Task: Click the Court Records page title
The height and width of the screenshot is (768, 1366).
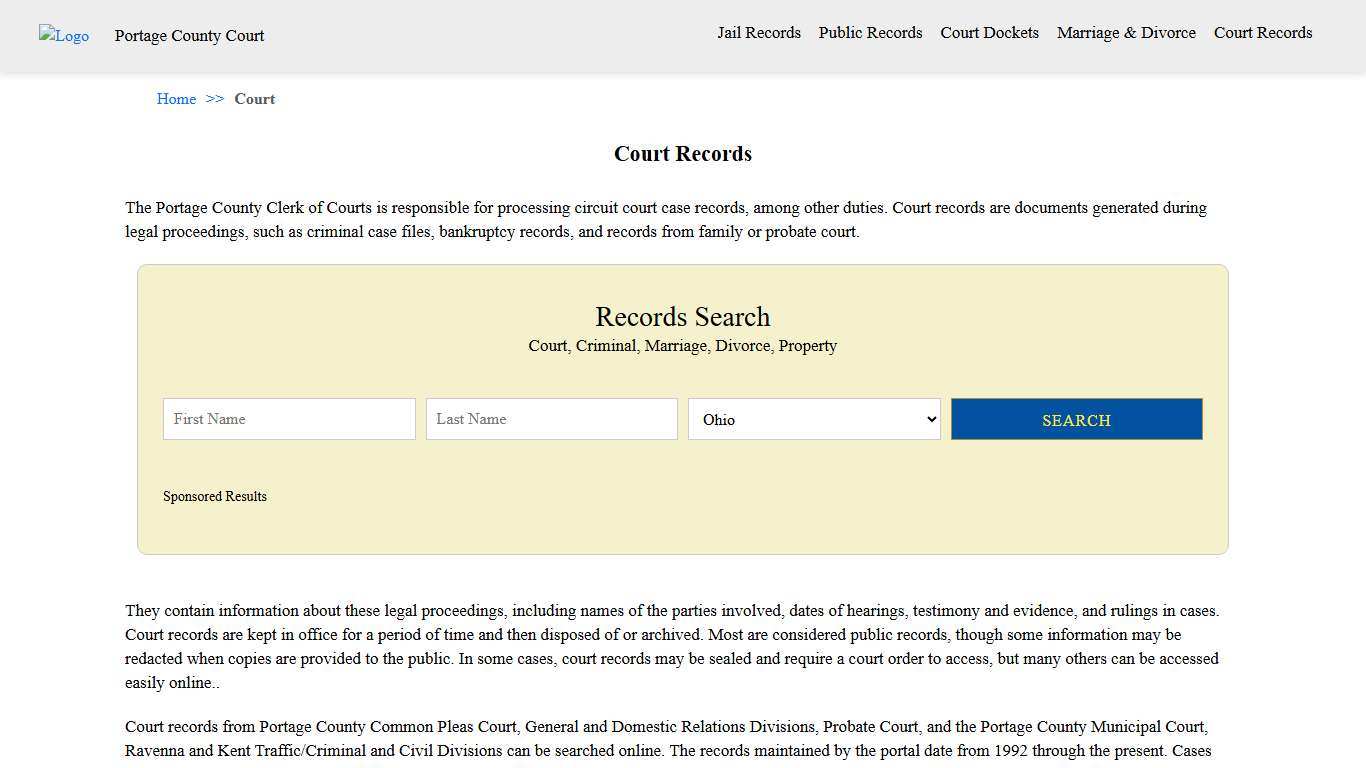Action: (682, 154)
